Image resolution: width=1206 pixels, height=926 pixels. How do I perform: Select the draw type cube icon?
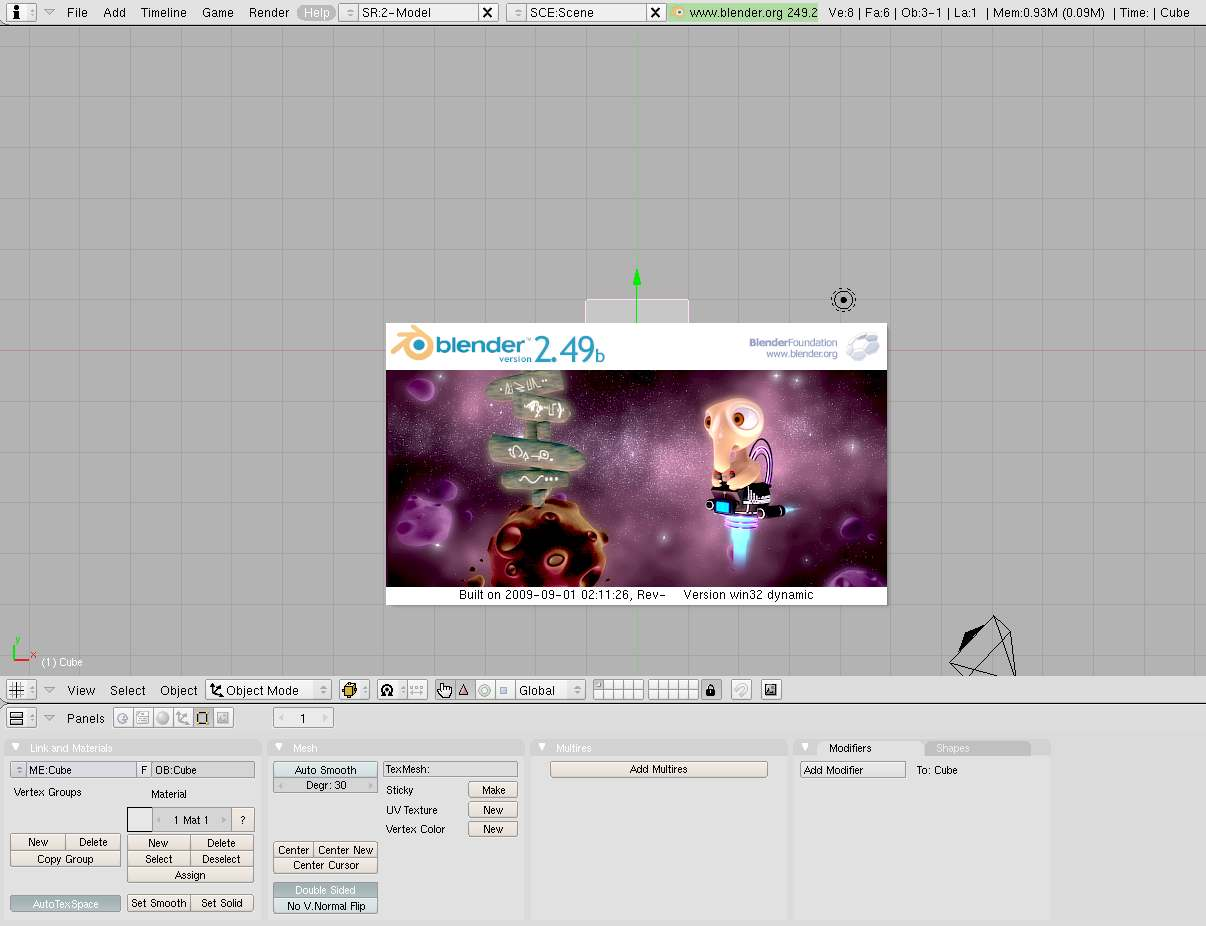coord(354,690)
